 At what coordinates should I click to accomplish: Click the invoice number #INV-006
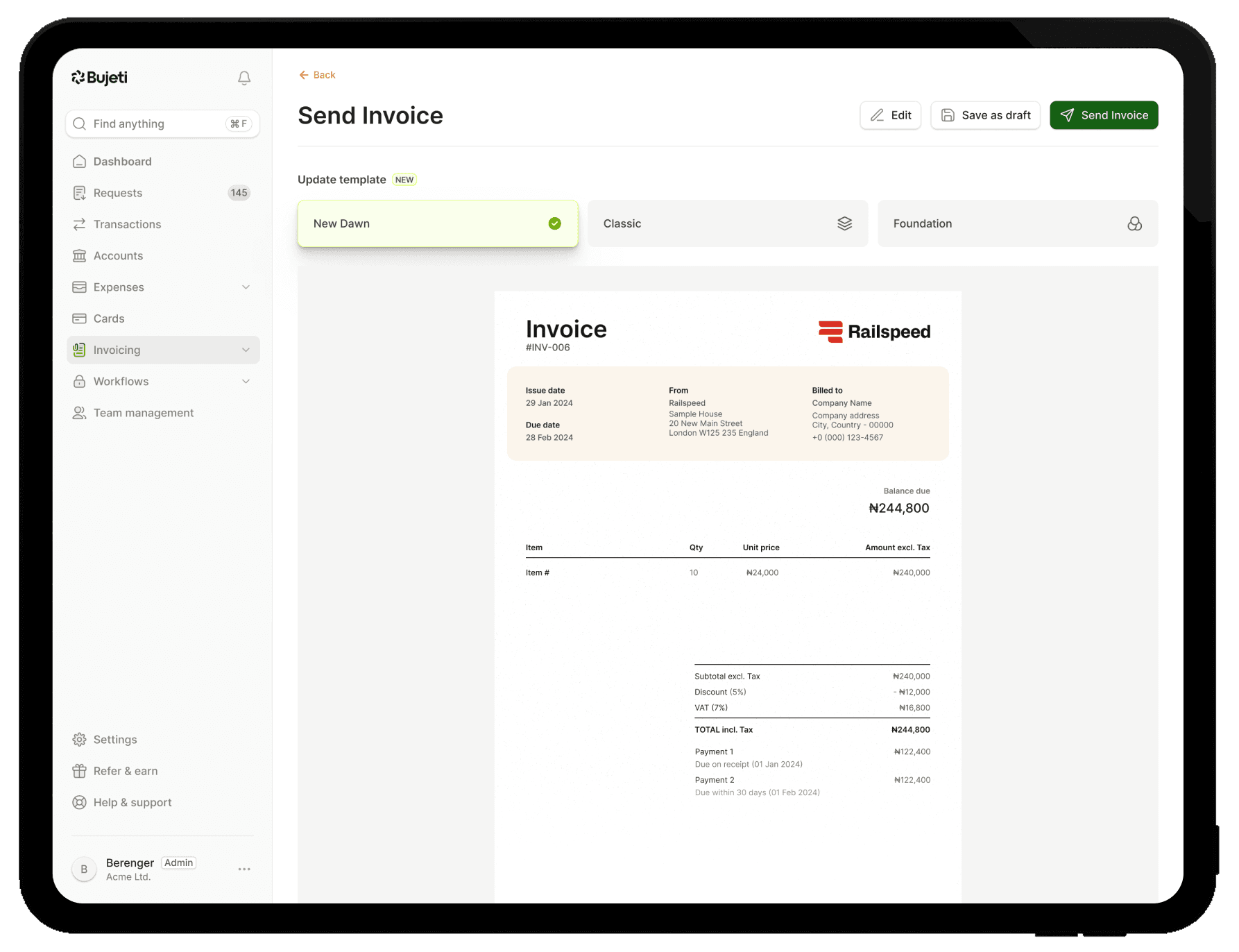coord(548,348)
